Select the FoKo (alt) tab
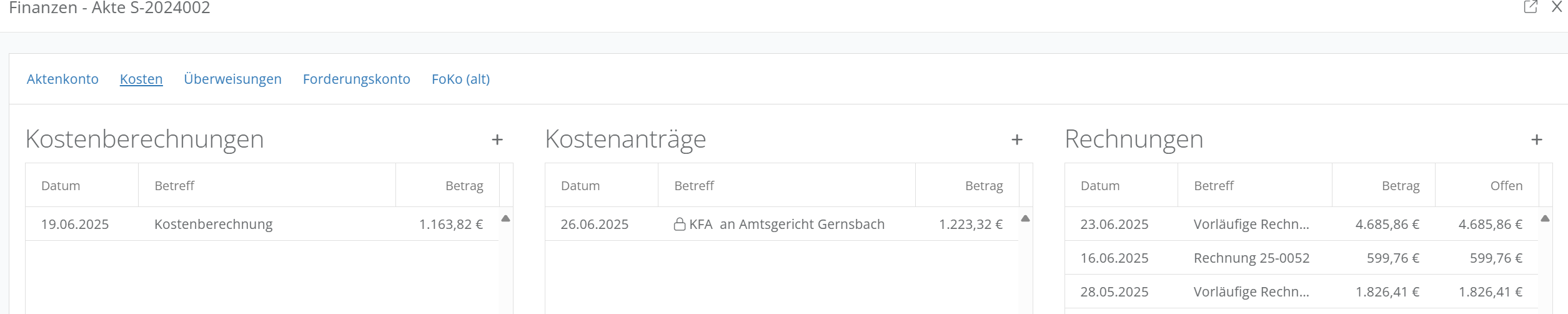 460,79
